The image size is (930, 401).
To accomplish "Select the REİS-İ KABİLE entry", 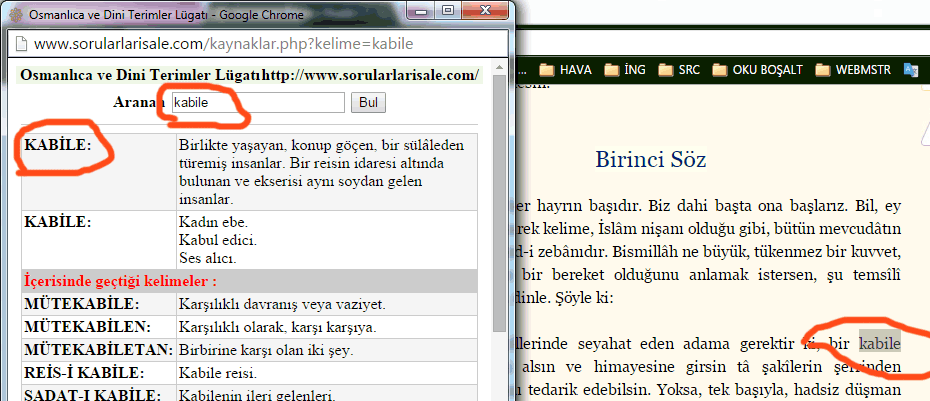I will (x=81, y=372).
